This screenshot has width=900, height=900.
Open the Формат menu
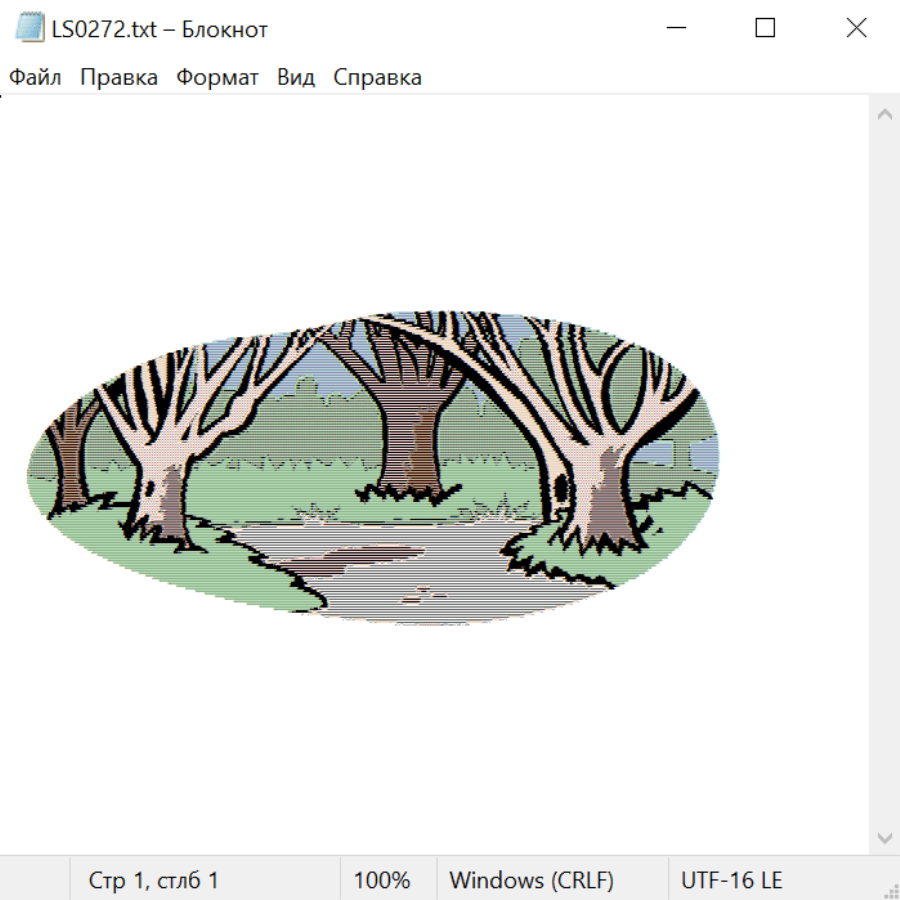(x=217, y=78)
